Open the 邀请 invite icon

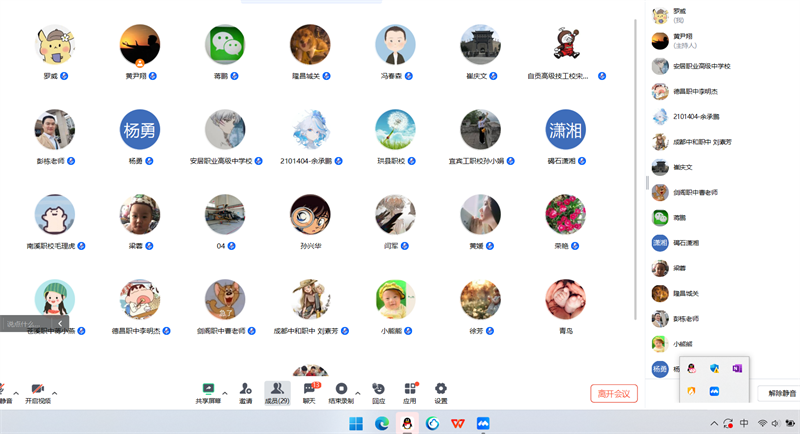point(245,389)
